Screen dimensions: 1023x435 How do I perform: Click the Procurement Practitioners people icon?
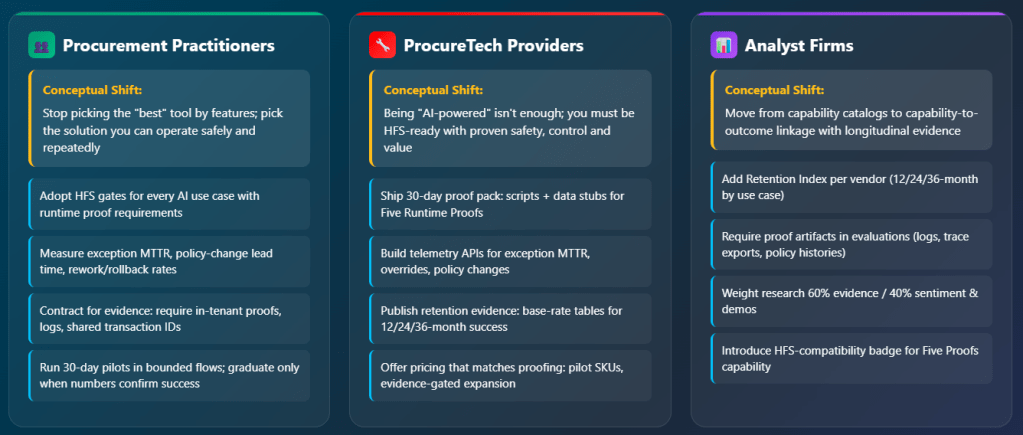[x=41, y=45]
